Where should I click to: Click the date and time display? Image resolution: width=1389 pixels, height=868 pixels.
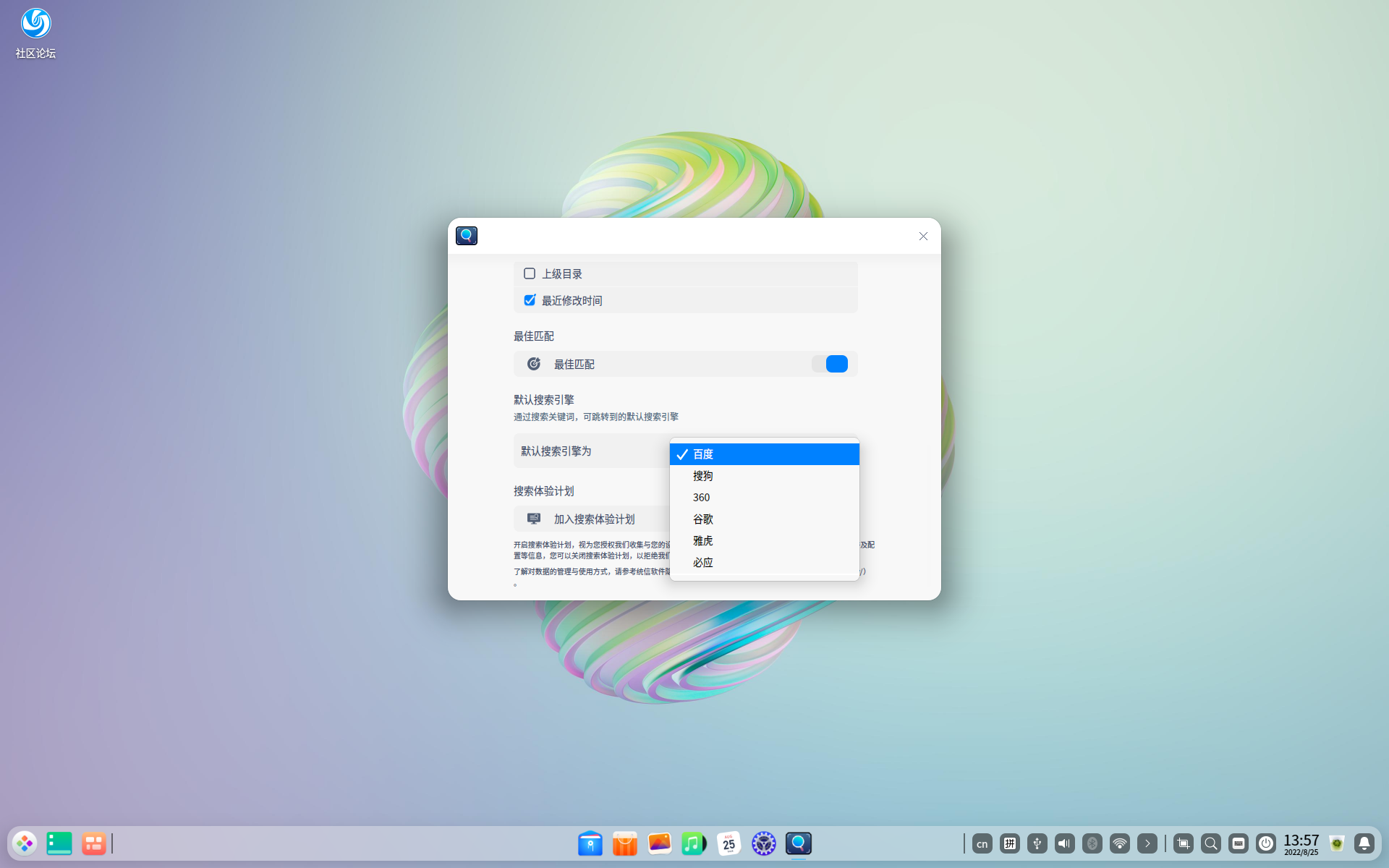click(1301, 843)
